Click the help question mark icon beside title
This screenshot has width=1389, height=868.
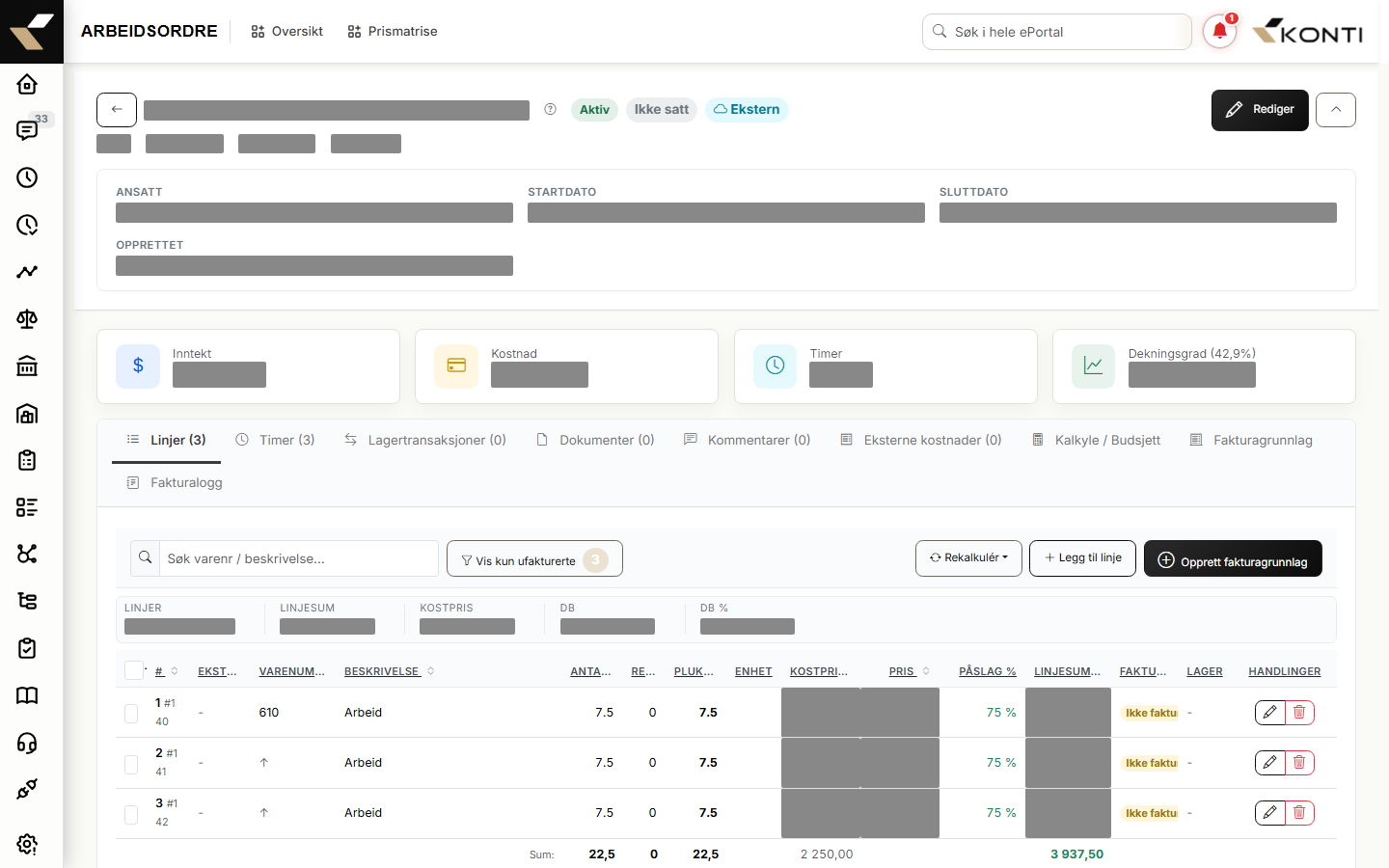550,109
